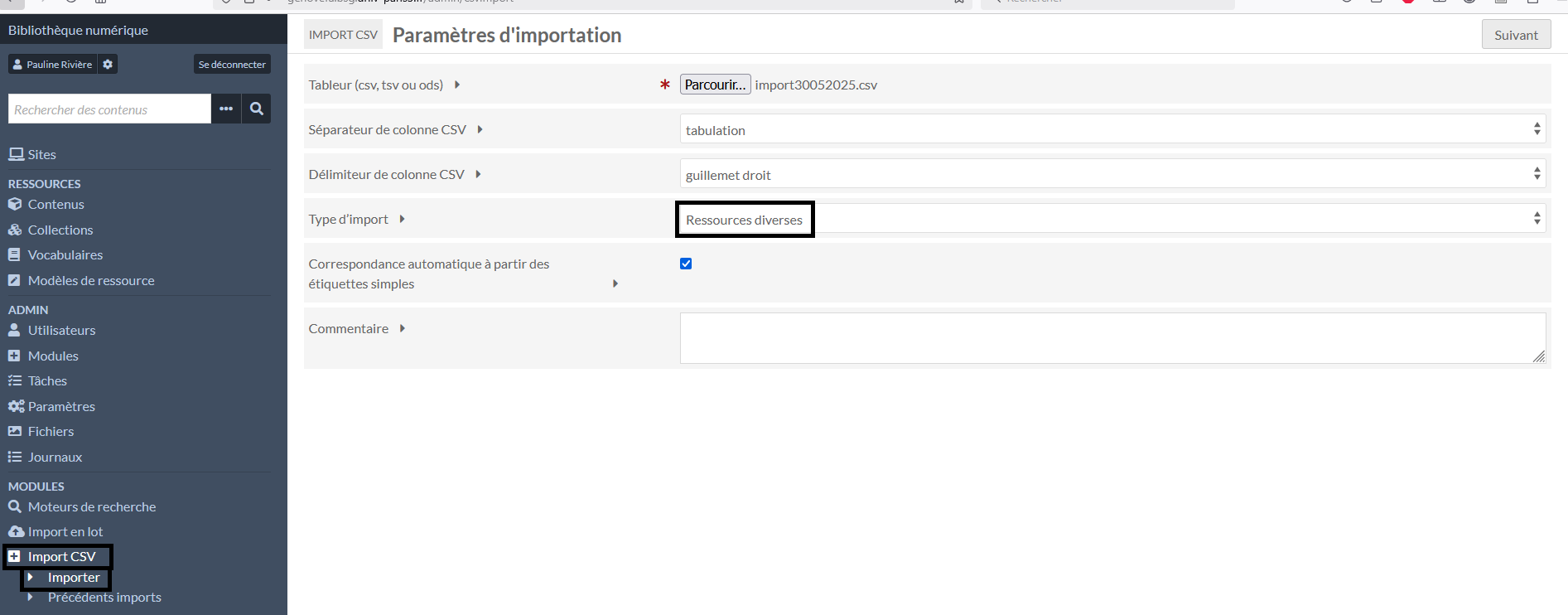Open Vocabulaires in sidebar
1568x615 pixels.
pyautogui.click(x=65, y=255)
